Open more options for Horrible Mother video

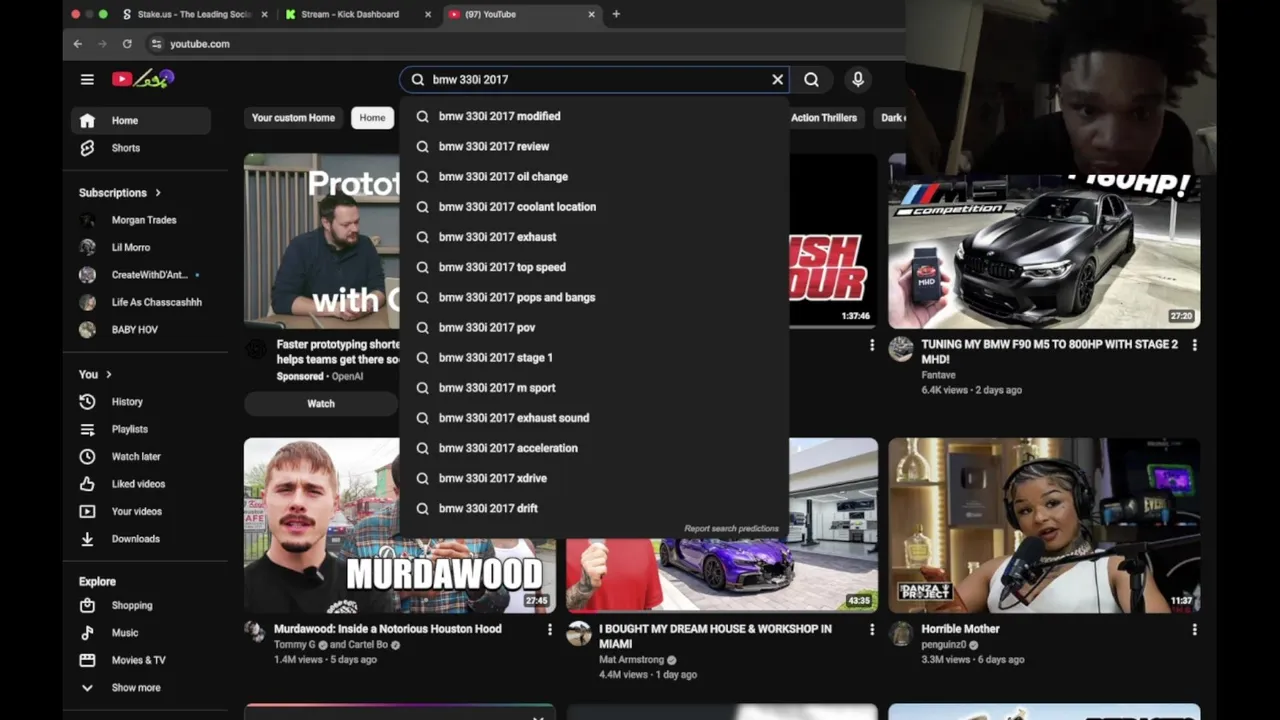(x=1194, y=629)
